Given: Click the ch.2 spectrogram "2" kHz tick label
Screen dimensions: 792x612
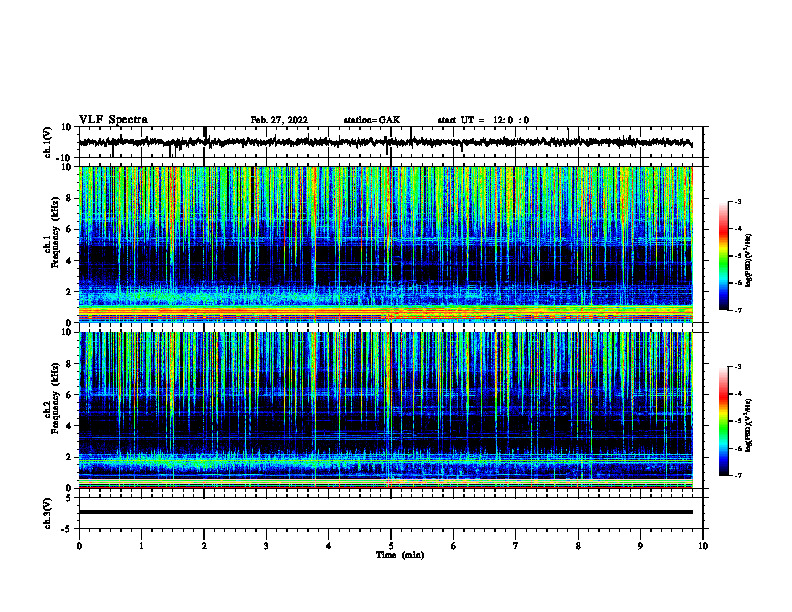Looking at the screenshot, I should pyautogui.click(x=69, y=457).
